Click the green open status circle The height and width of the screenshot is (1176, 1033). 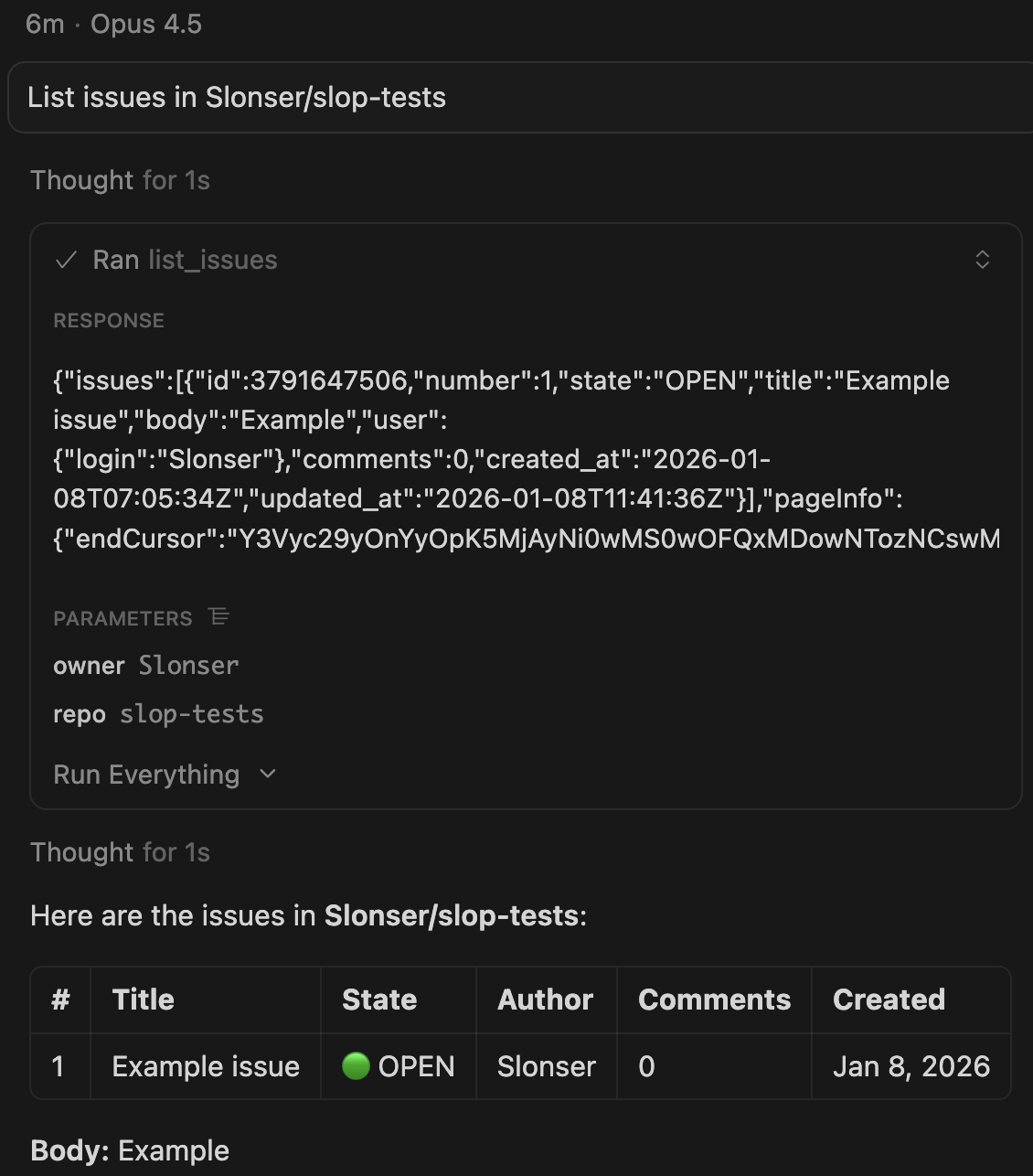355,1066
